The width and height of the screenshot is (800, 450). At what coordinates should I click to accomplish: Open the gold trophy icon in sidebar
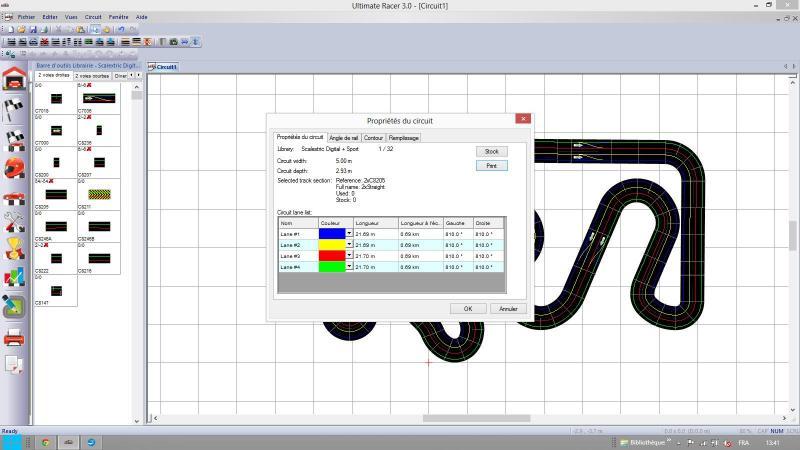pyautogui.click(x=14, y=250)
